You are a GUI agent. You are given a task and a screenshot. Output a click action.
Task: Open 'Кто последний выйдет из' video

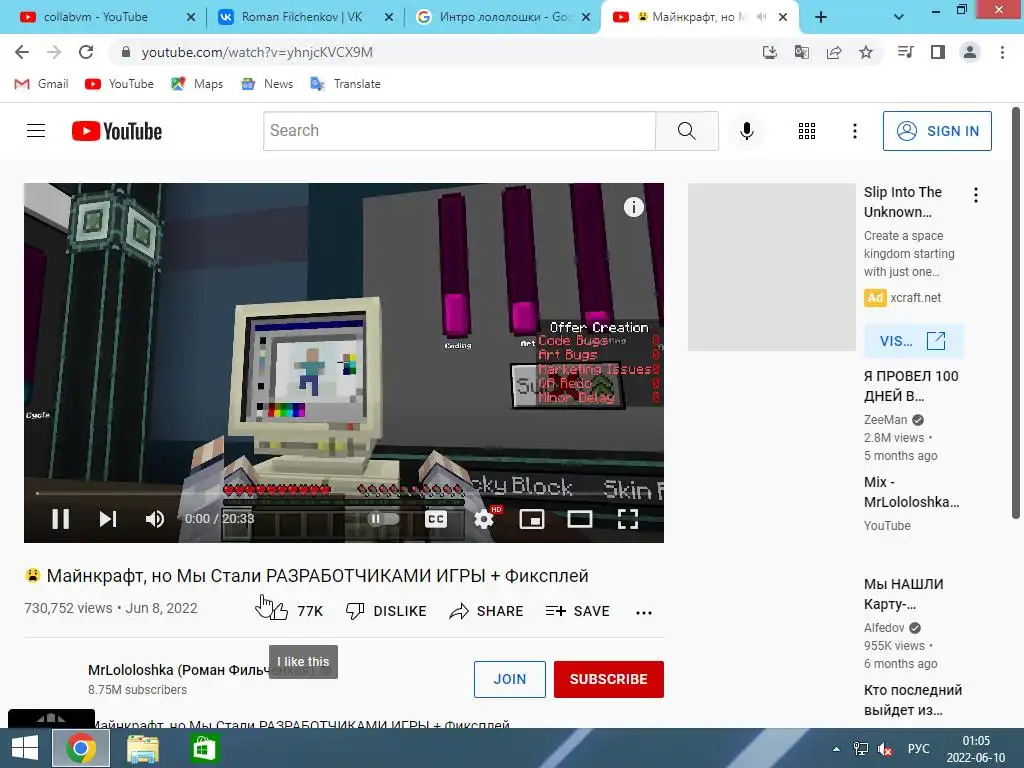(x=912, y=699)
